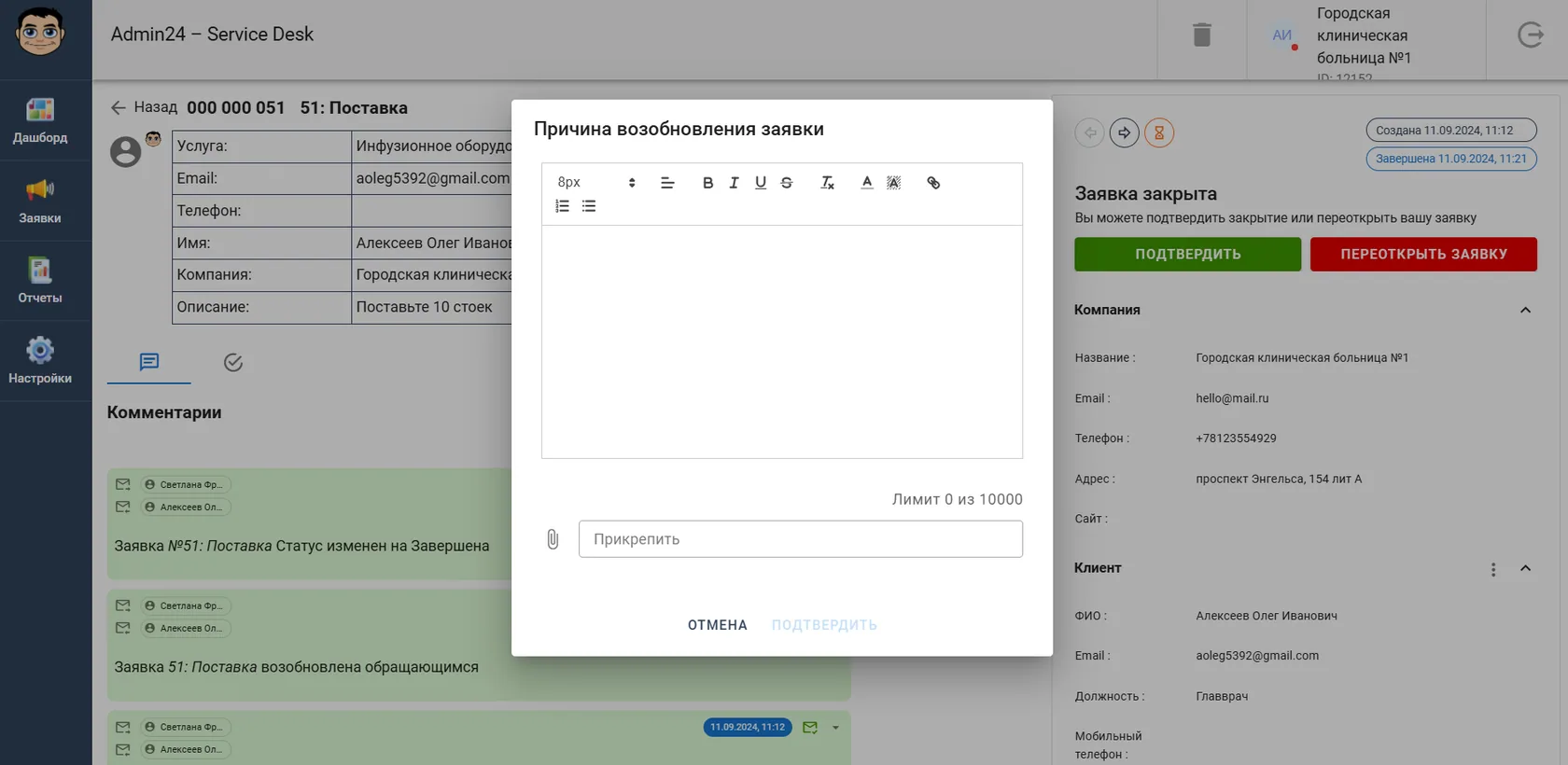Click the Прикрепить attachment field

tap(801, 539)
